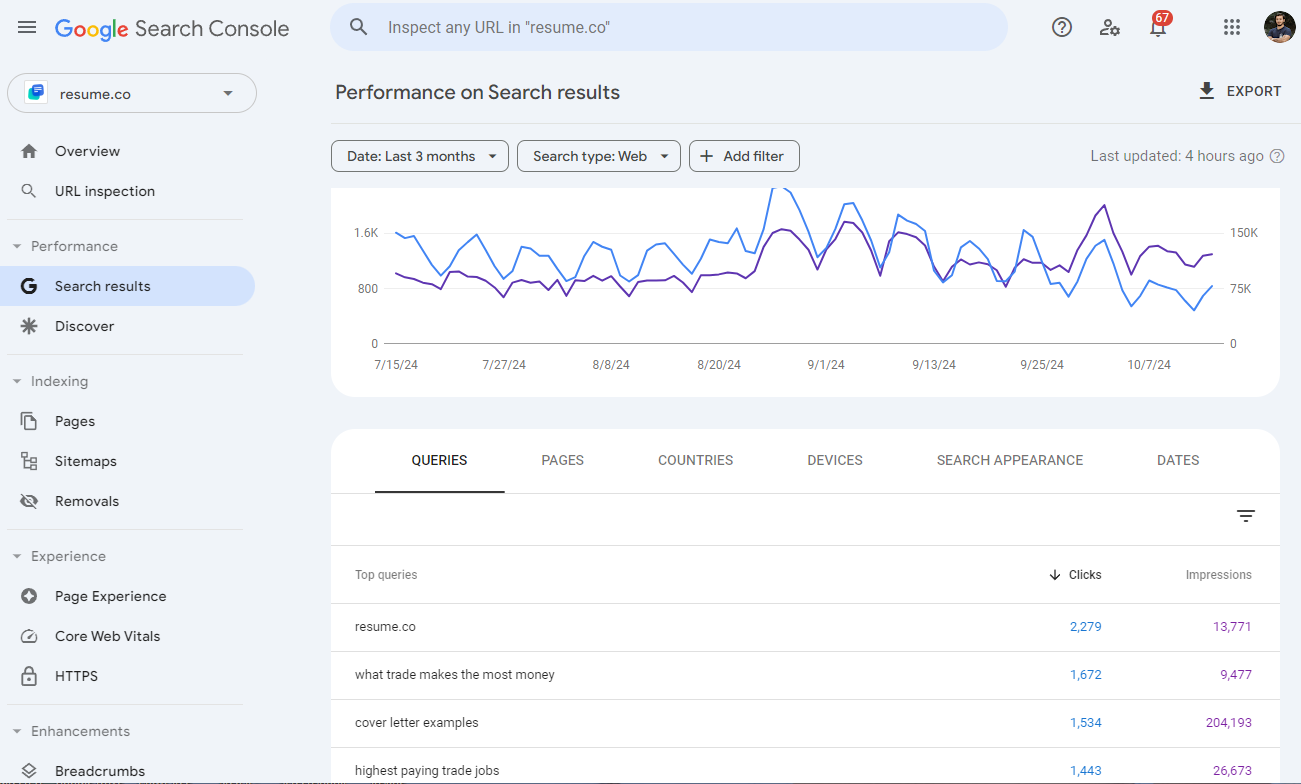Open the Search type Web dropdown

(598, 156)
